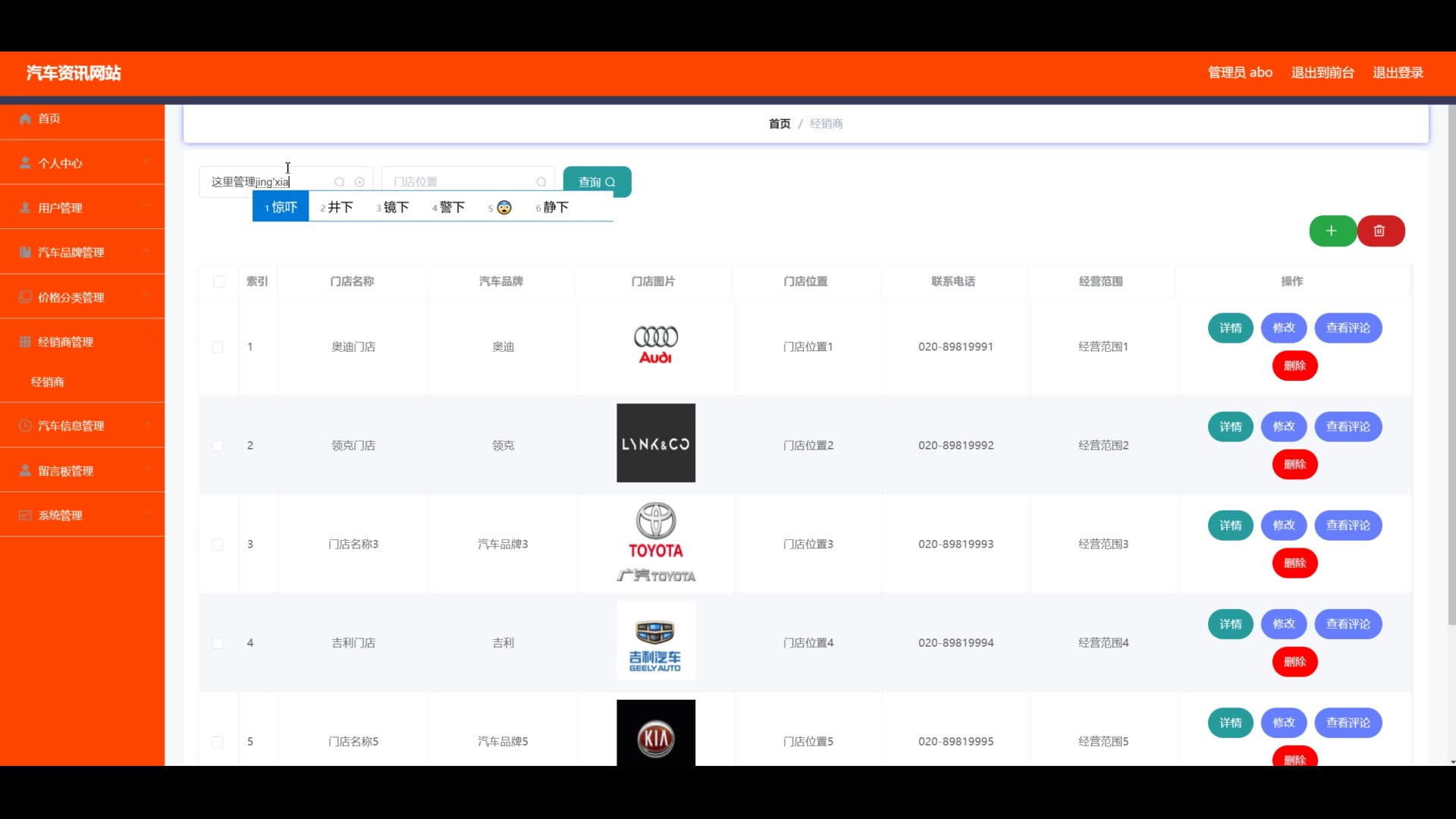Viewport: 1456px width, 819px height.
Task: Click the icon beside 留言板管理
Action: tap(25, 470)
